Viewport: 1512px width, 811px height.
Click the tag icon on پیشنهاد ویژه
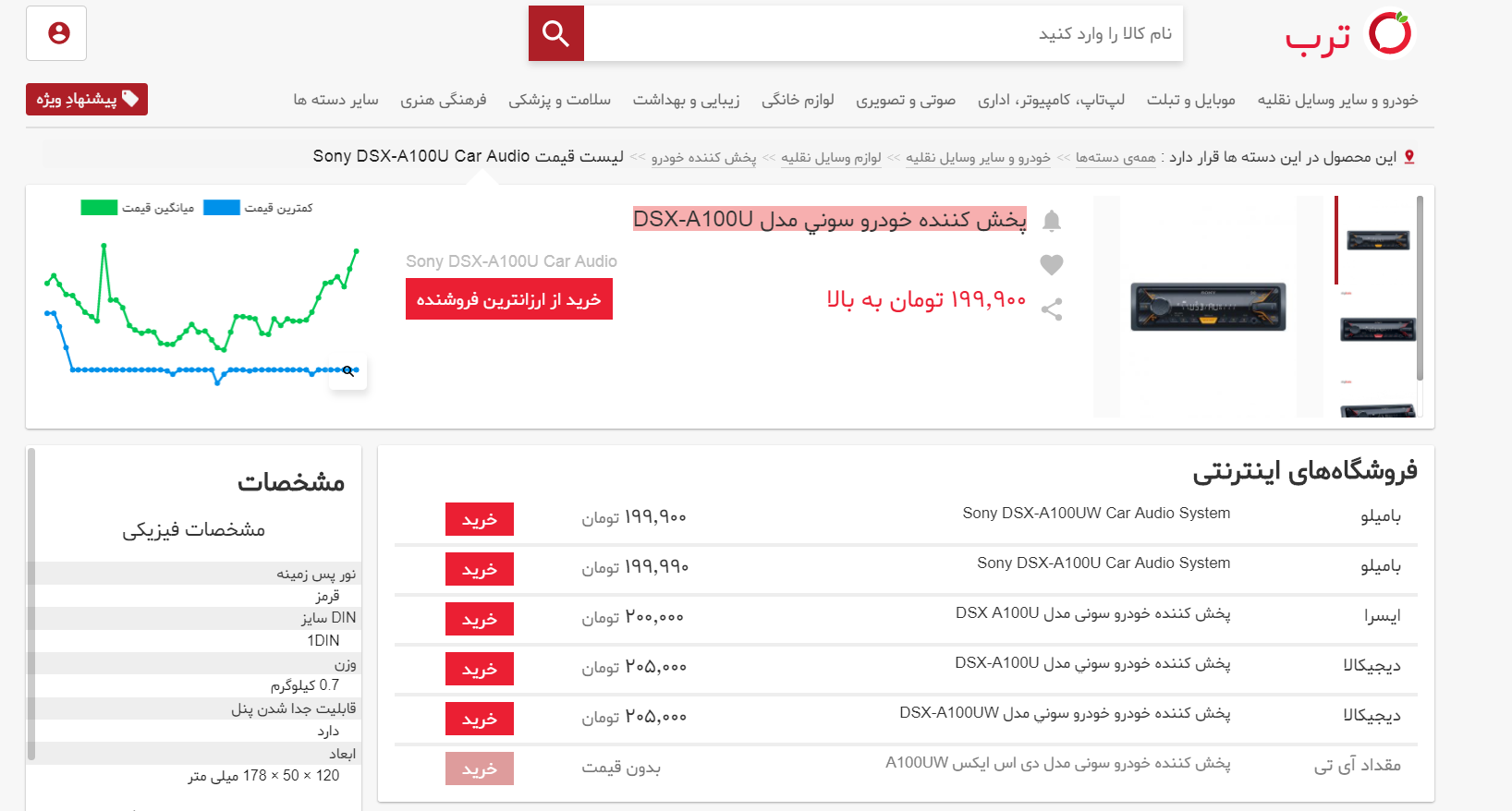point(130,99)
